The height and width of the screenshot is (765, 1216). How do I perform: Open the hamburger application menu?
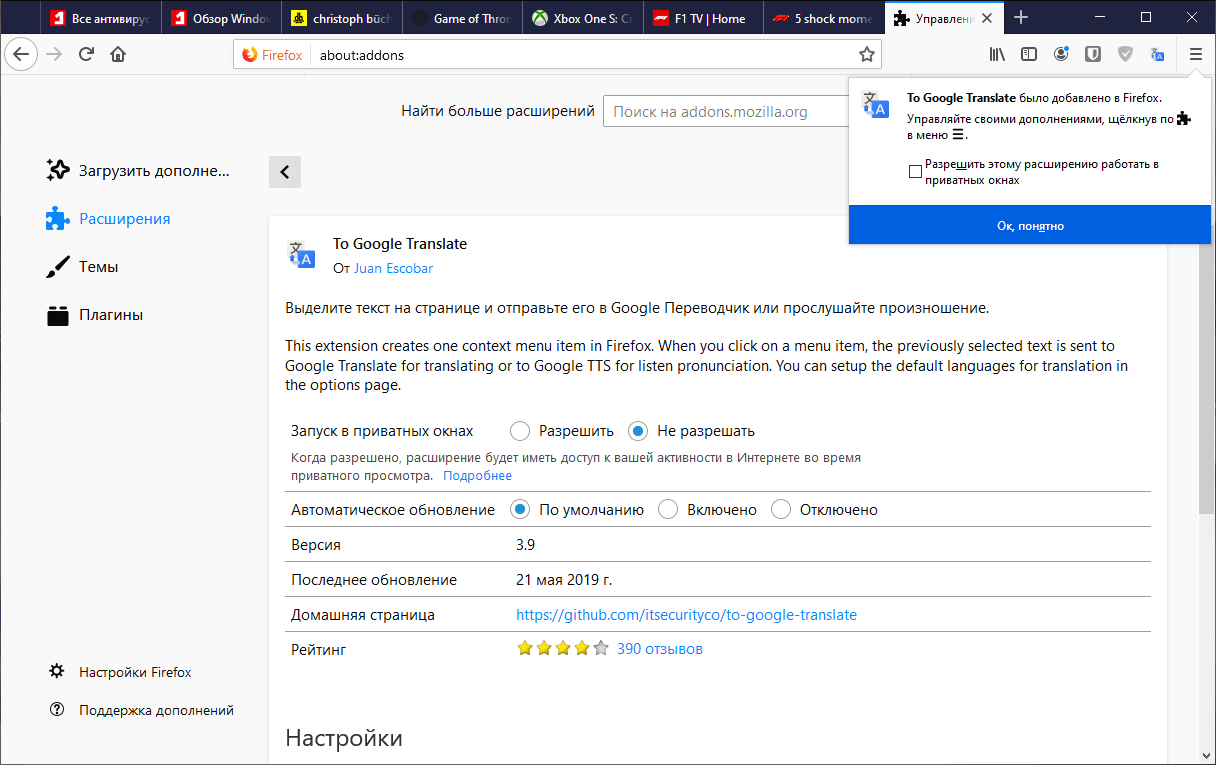1196,54
